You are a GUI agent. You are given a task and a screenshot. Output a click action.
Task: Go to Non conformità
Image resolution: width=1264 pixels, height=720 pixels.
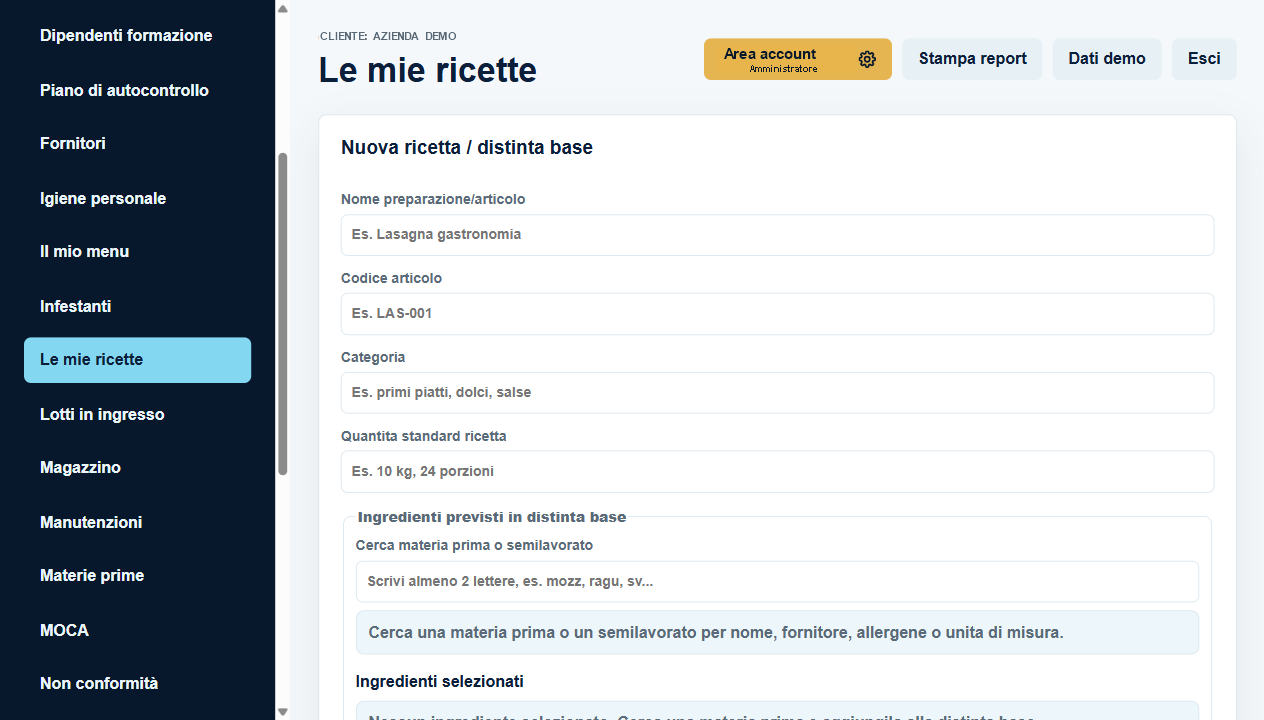pos(137,684)
